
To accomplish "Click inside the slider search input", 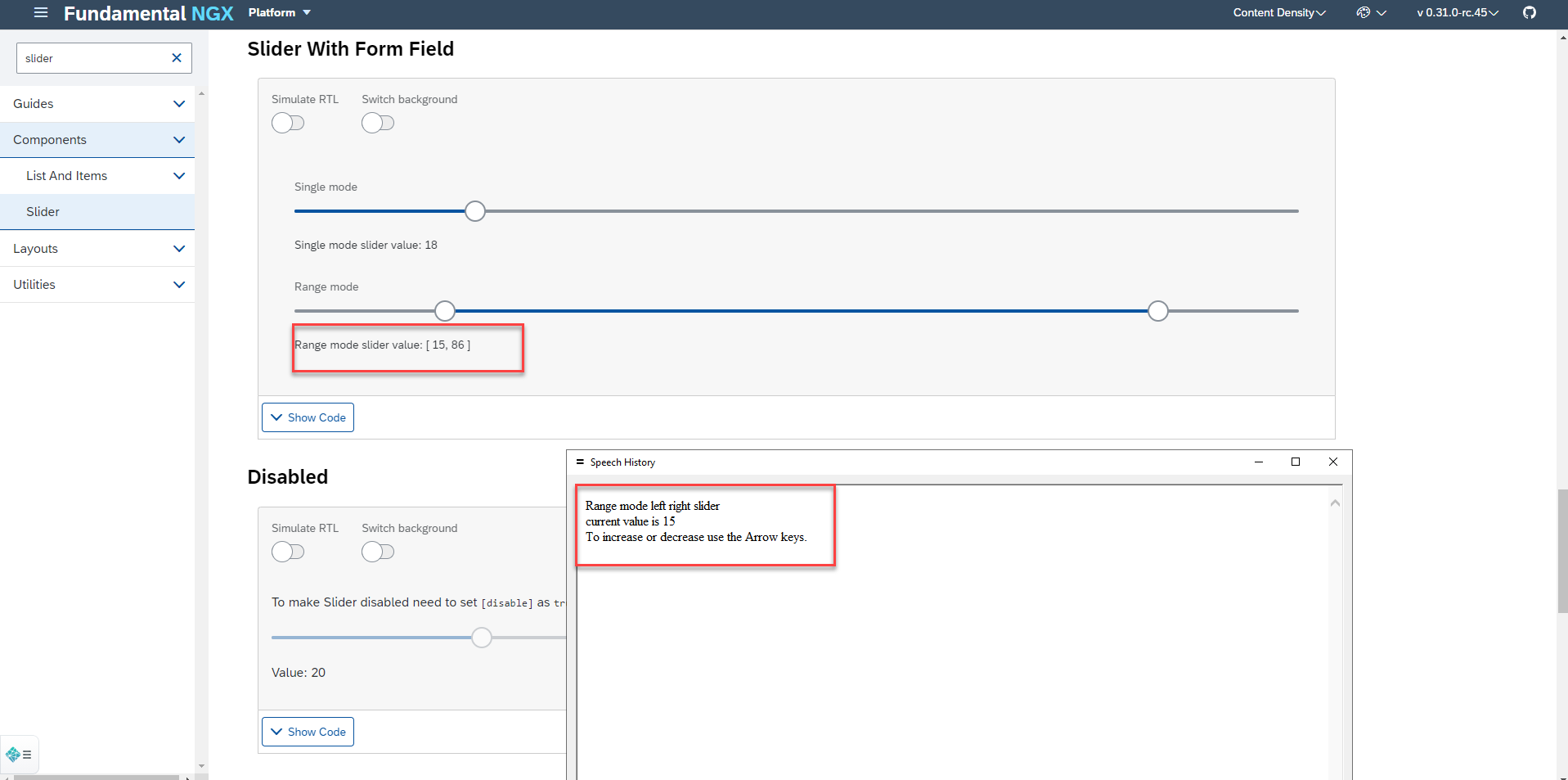I will pos(90,58).
